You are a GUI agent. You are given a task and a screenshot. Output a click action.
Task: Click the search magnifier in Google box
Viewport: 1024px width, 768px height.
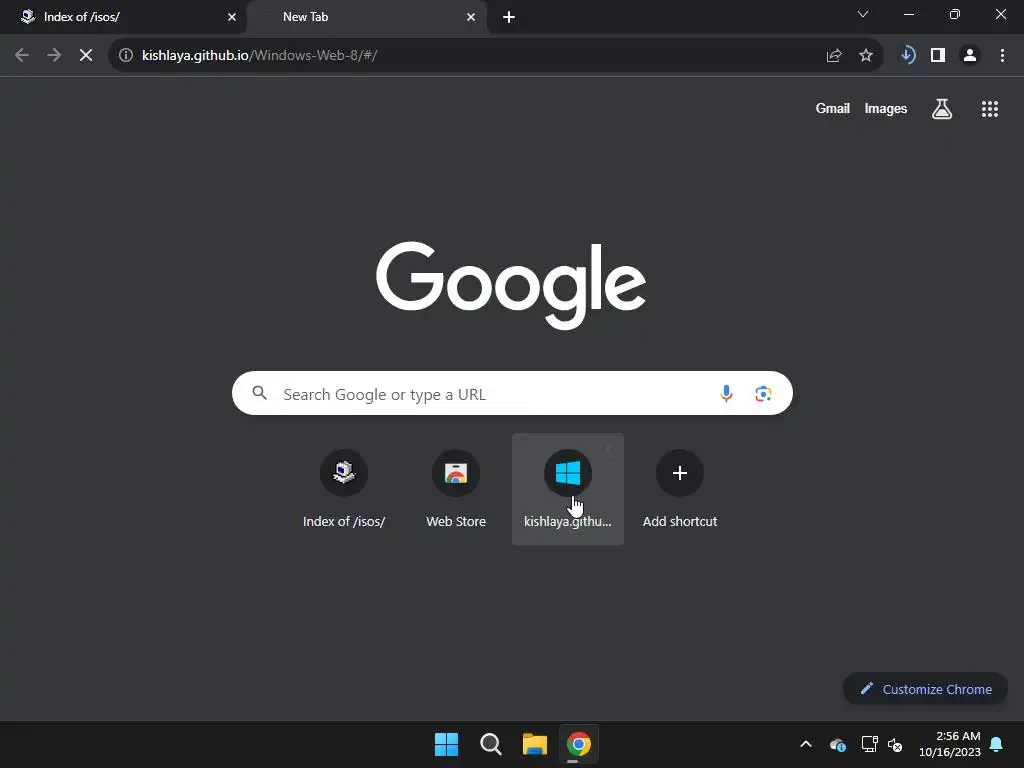(x=260, y=393)
